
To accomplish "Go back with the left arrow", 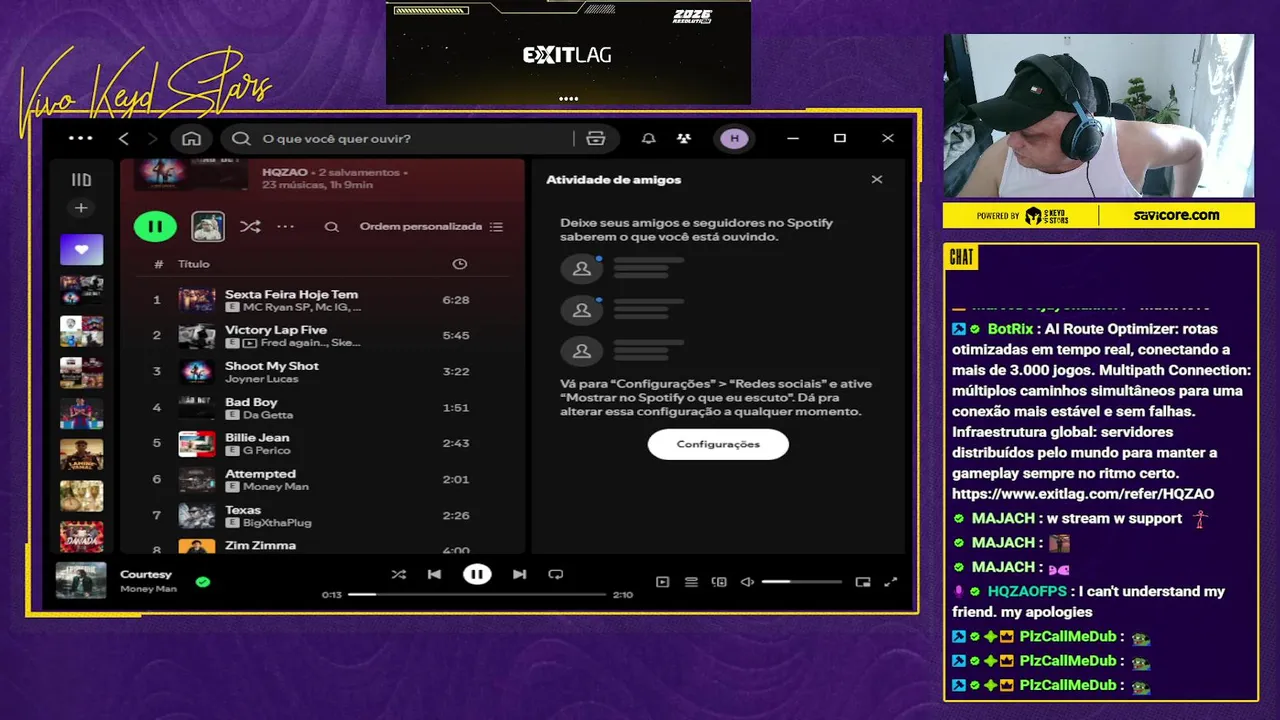I will tap(124, 138).
